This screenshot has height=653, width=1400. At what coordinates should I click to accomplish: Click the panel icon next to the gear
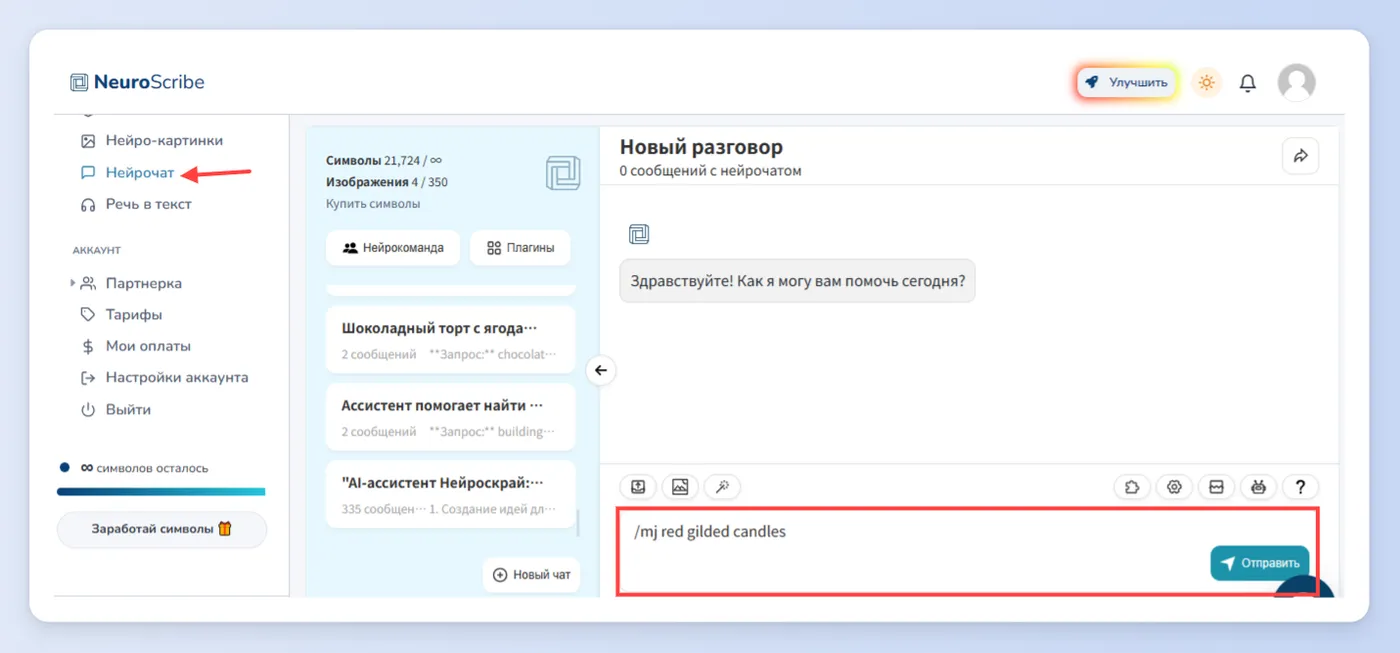click(1217, 487)
